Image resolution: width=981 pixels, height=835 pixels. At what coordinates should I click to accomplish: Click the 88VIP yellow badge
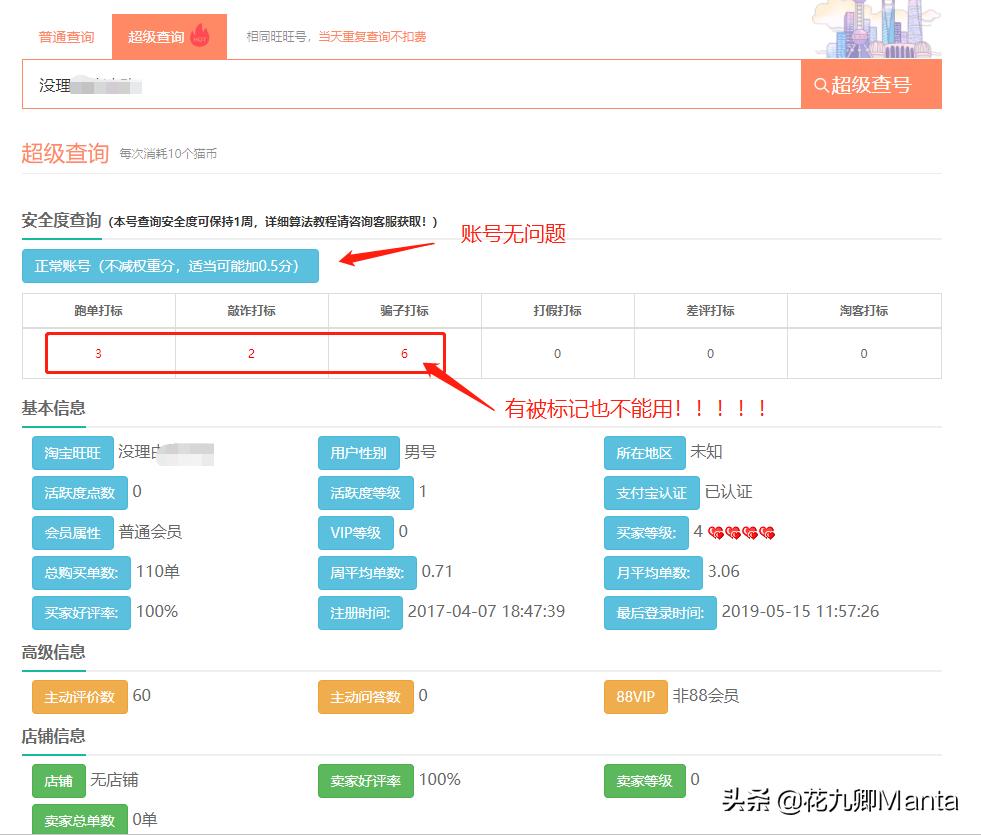click(x=634, y=696)
